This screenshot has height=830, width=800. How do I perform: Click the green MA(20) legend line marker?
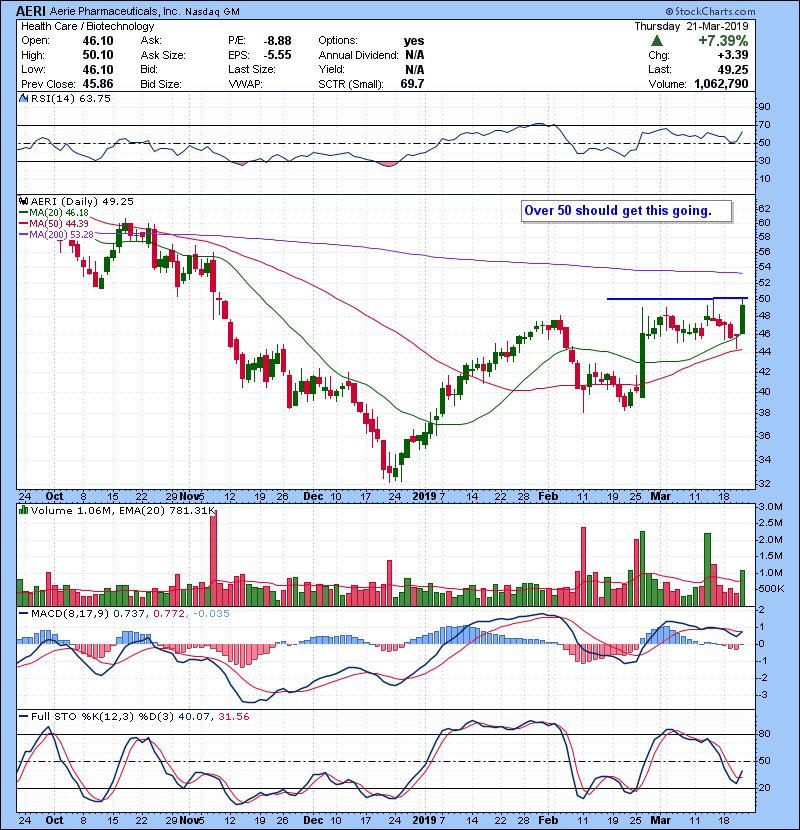pyautogui.click(x=23, y=212)
